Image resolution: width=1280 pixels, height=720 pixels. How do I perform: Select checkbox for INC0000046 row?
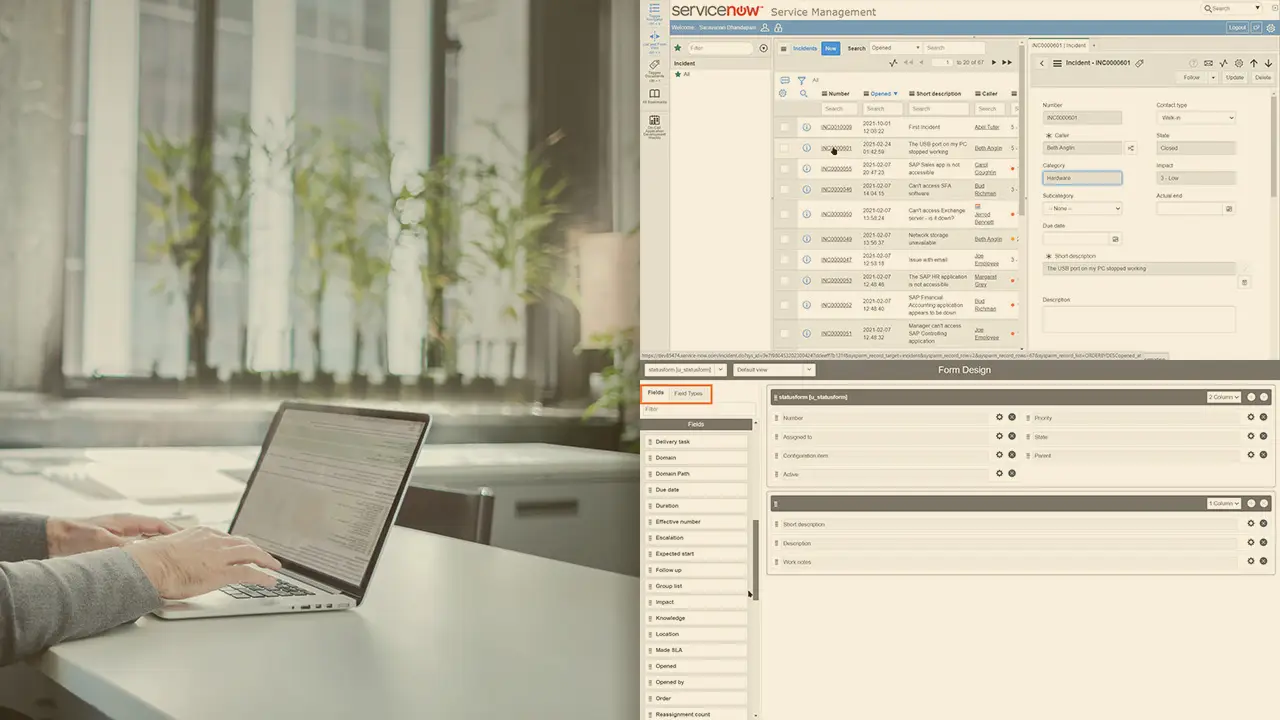click(x=784, y=189)
